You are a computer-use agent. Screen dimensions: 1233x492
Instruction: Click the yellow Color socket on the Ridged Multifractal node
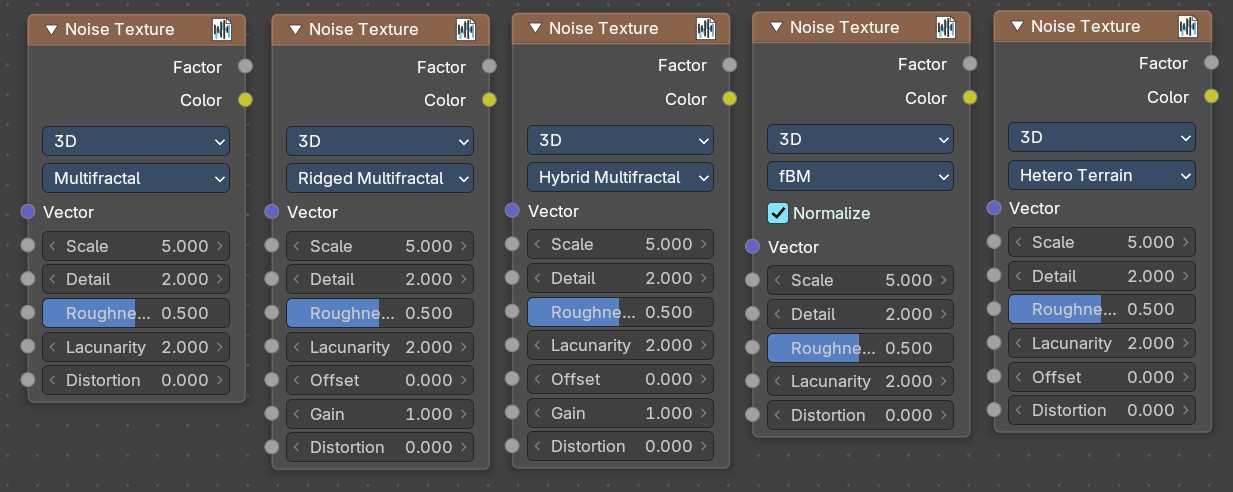489,100
